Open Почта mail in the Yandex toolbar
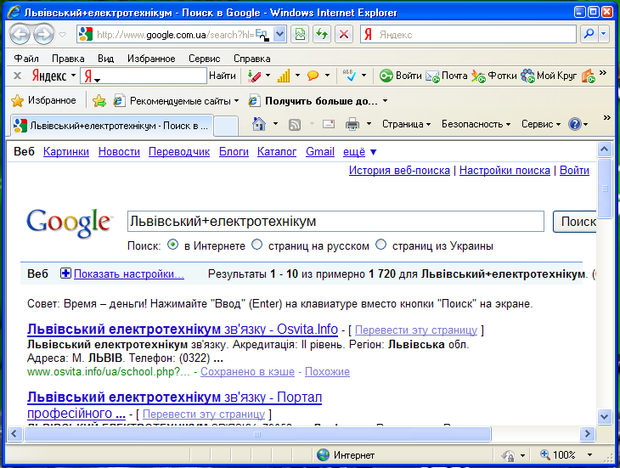Image resolution: width=620 pixels, height=468 pixels. point(446,75)
